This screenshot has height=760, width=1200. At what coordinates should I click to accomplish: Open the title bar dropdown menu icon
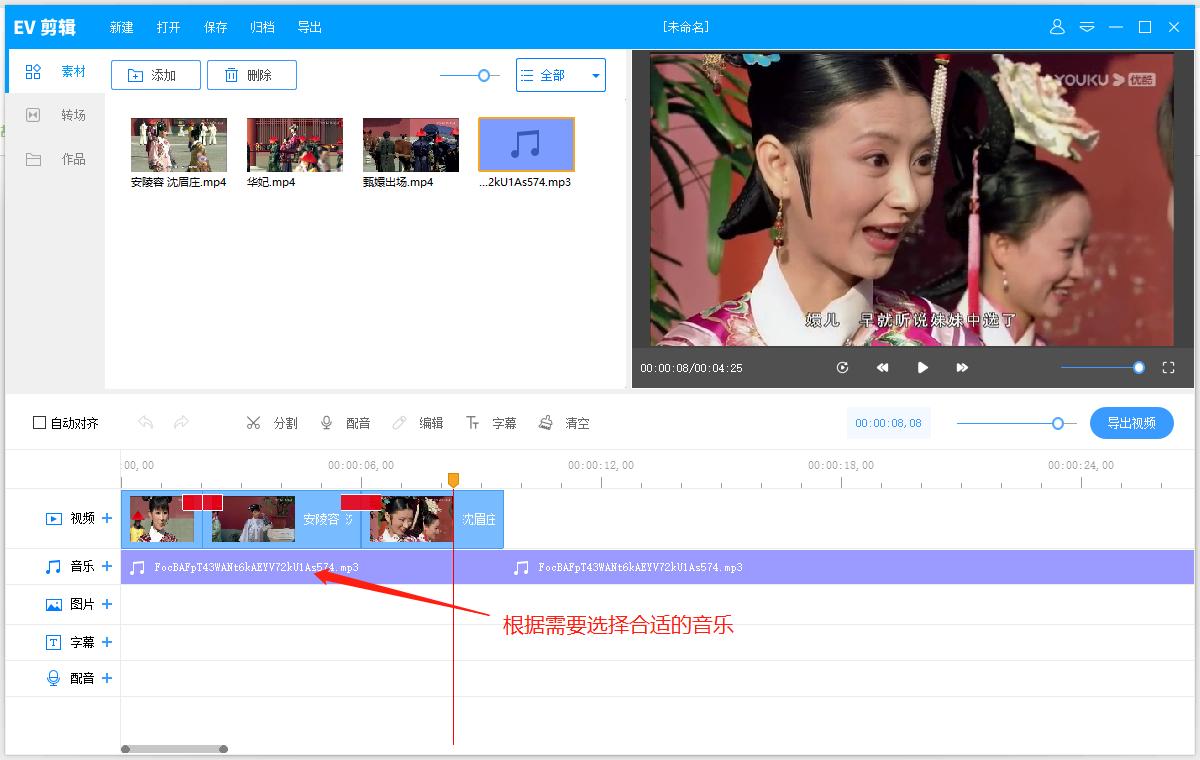pos(1086,27)
